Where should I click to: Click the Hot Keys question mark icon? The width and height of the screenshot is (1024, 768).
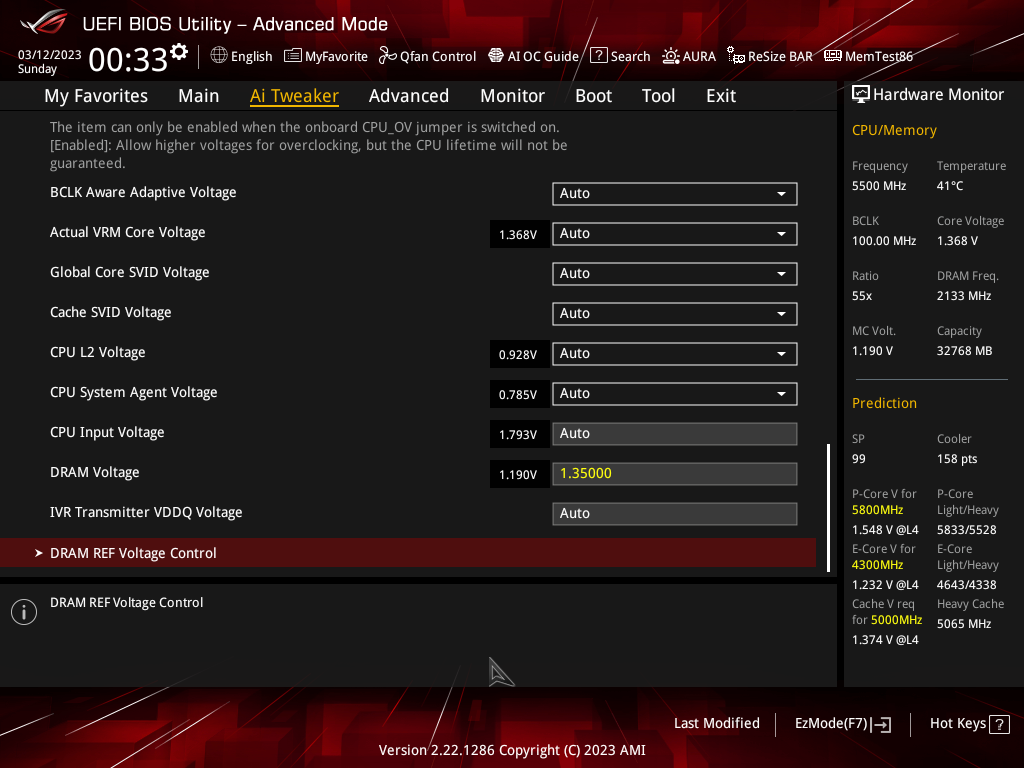999,724
